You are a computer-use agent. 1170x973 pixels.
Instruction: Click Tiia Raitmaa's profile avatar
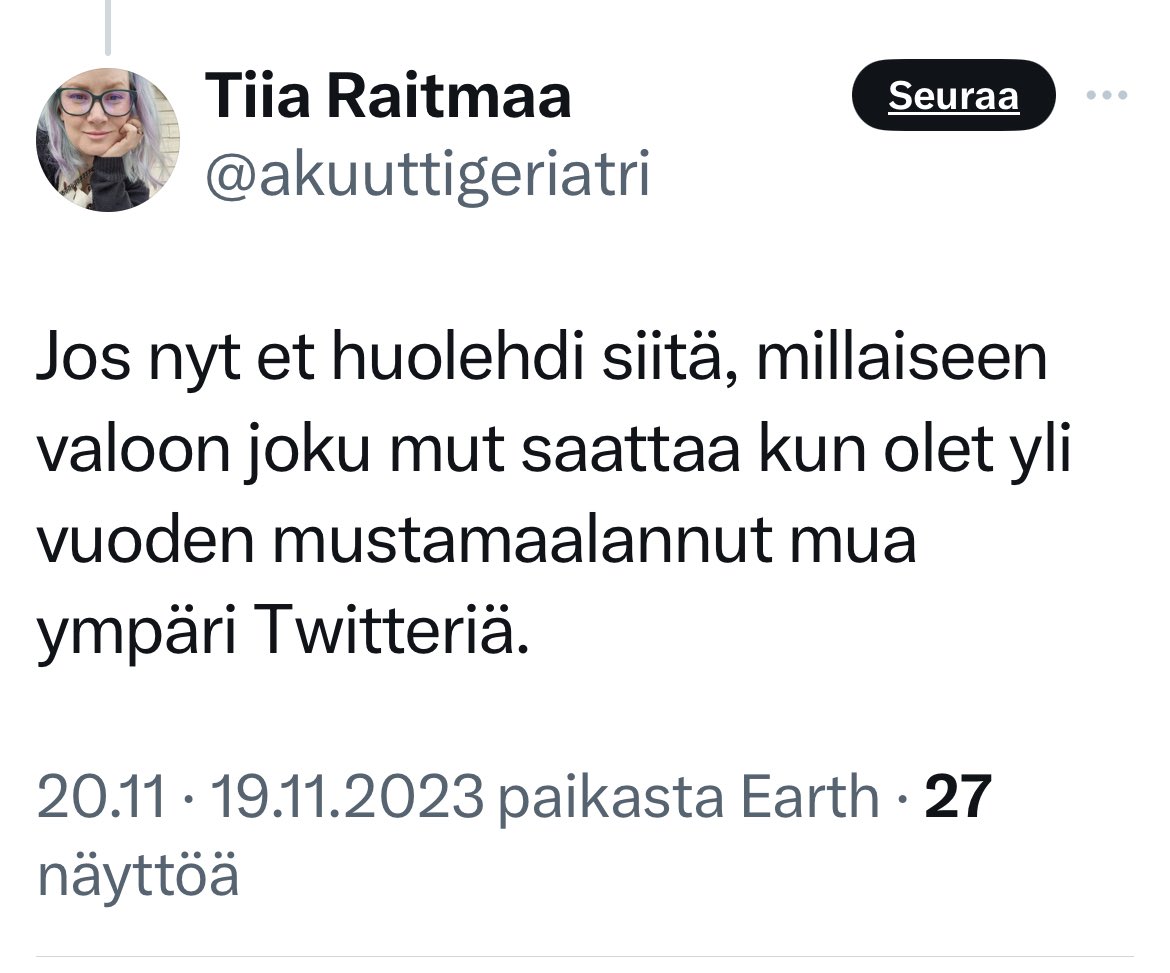(x=108, y=140)
